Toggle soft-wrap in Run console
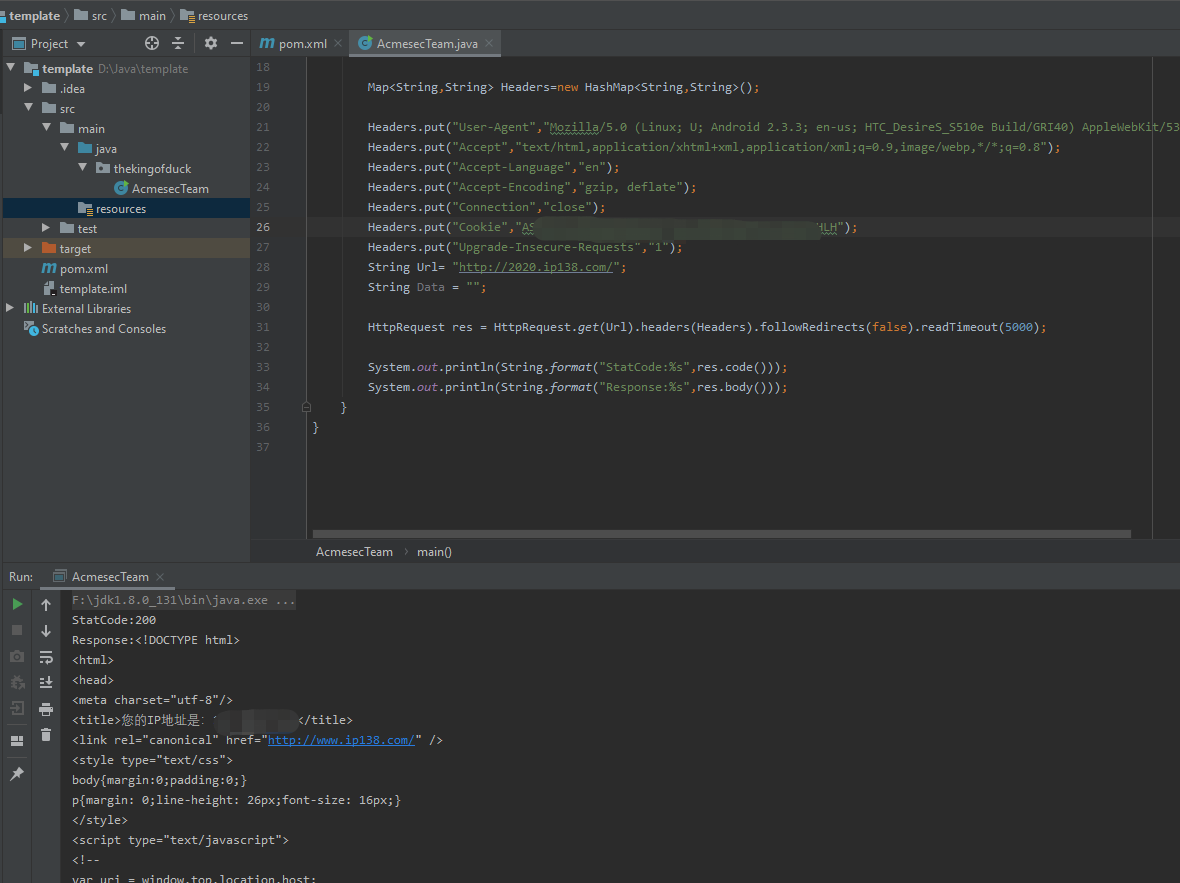The height and width of the screenshot is (883, 1180). (x=46, y=657)
